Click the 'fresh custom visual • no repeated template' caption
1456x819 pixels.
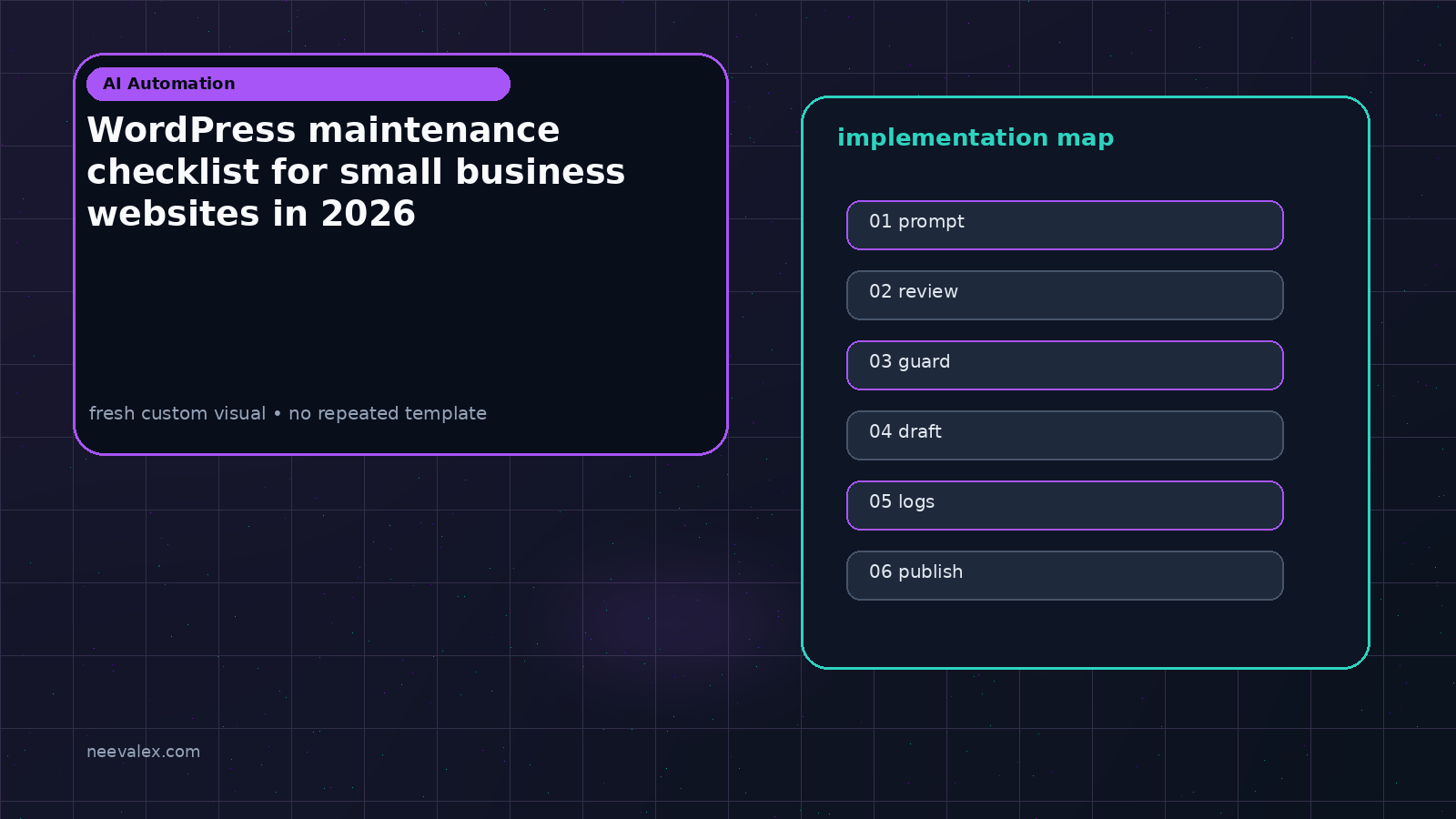(x=288, y=413)
